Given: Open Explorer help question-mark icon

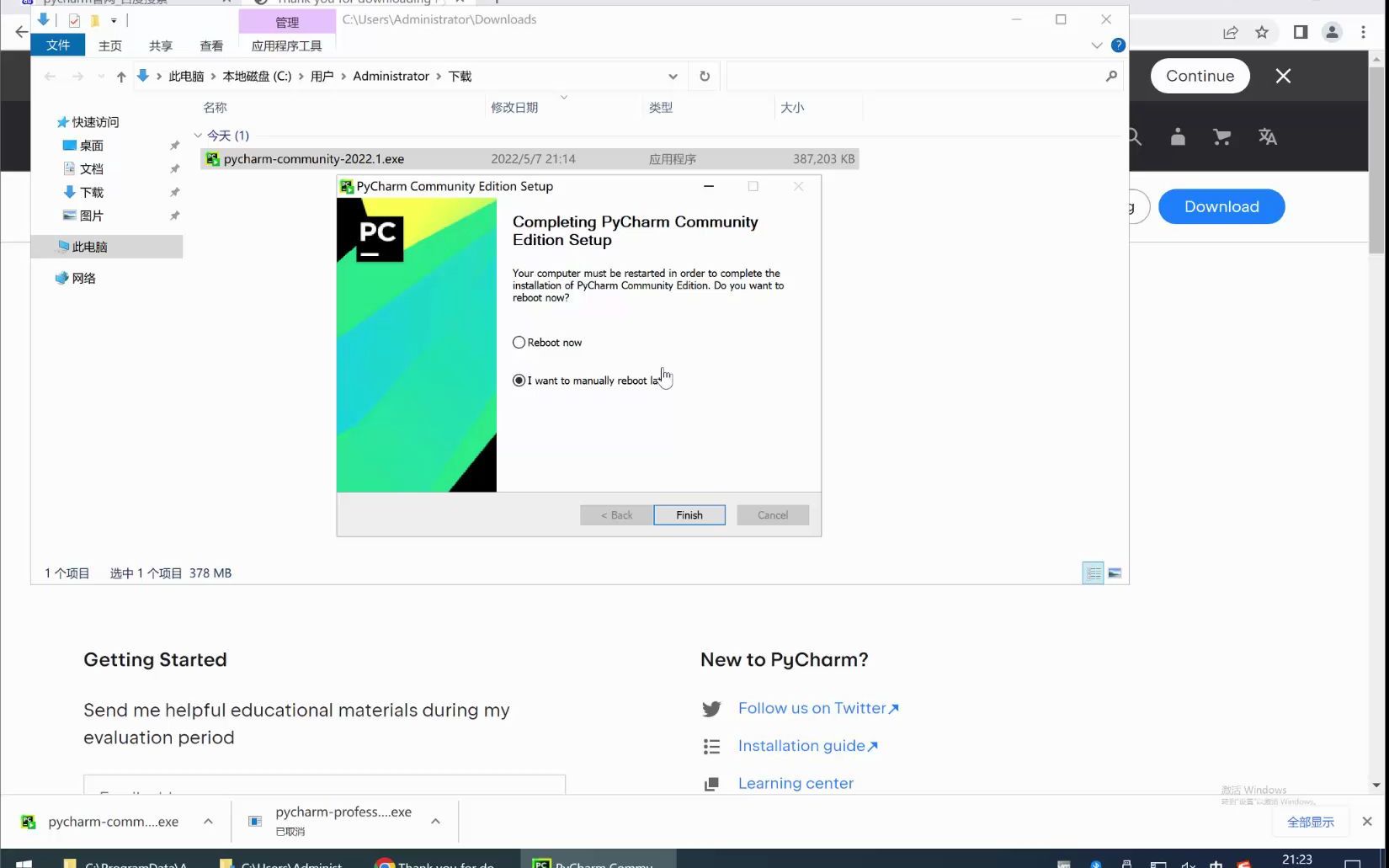Looking at the screenshot, I should (1118, 45).
